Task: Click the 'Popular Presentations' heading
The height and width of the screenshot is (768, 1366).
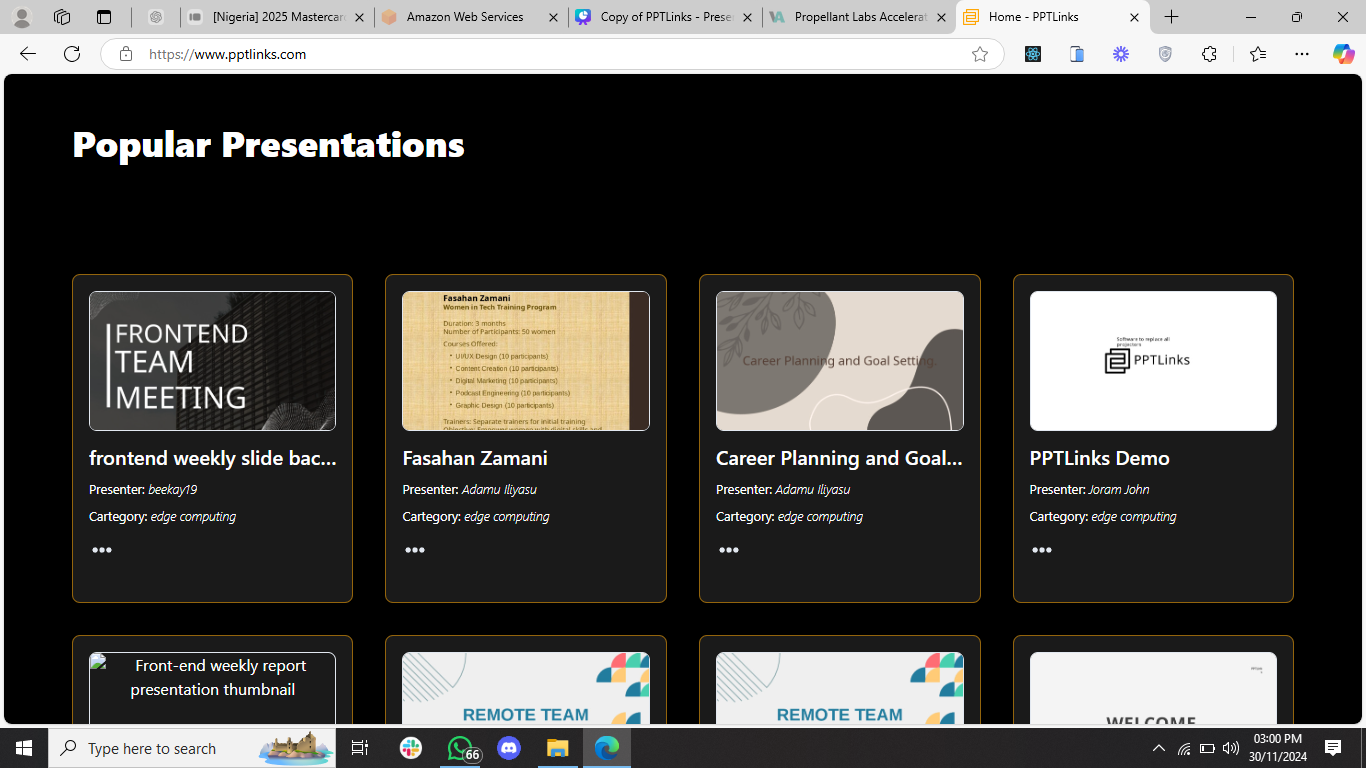Action: [x=268, y=144]
